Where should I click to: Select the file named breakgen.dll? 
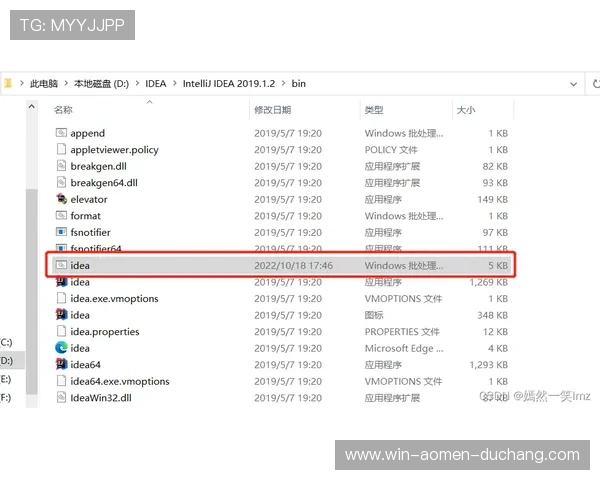pyautogui.click(x=98, y=166)
